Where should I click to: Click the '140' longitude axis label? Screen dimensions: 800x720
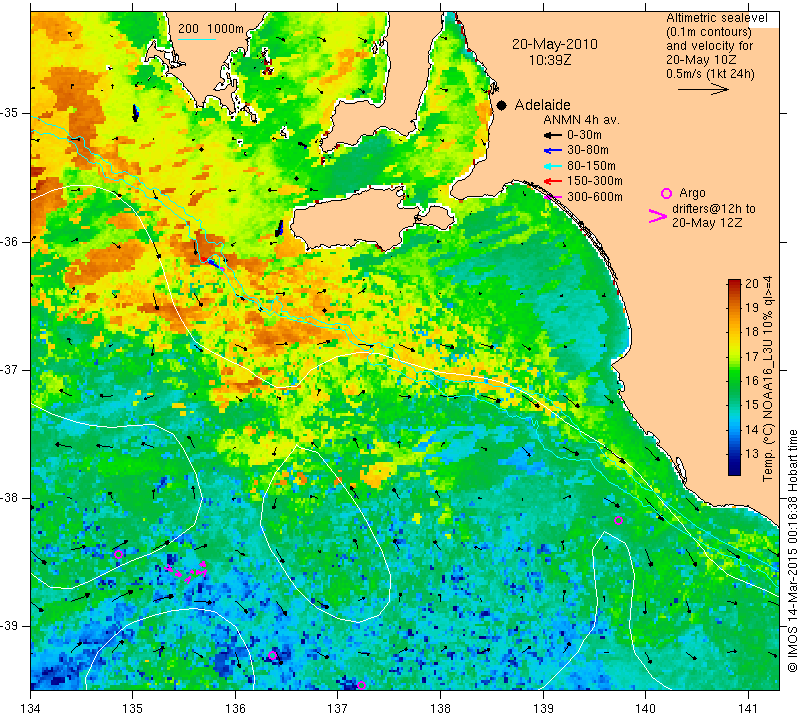[645, 708]
